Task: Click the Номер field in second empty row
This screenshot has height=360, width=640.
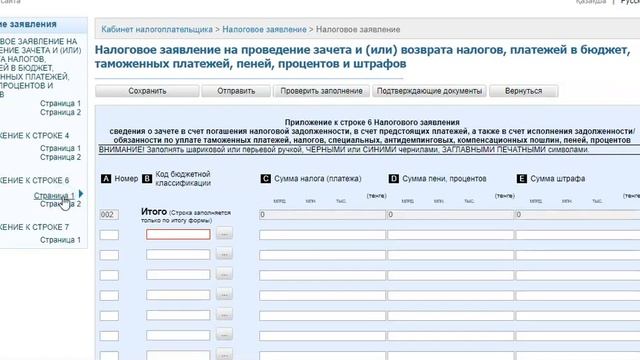Action: point(109,255)
